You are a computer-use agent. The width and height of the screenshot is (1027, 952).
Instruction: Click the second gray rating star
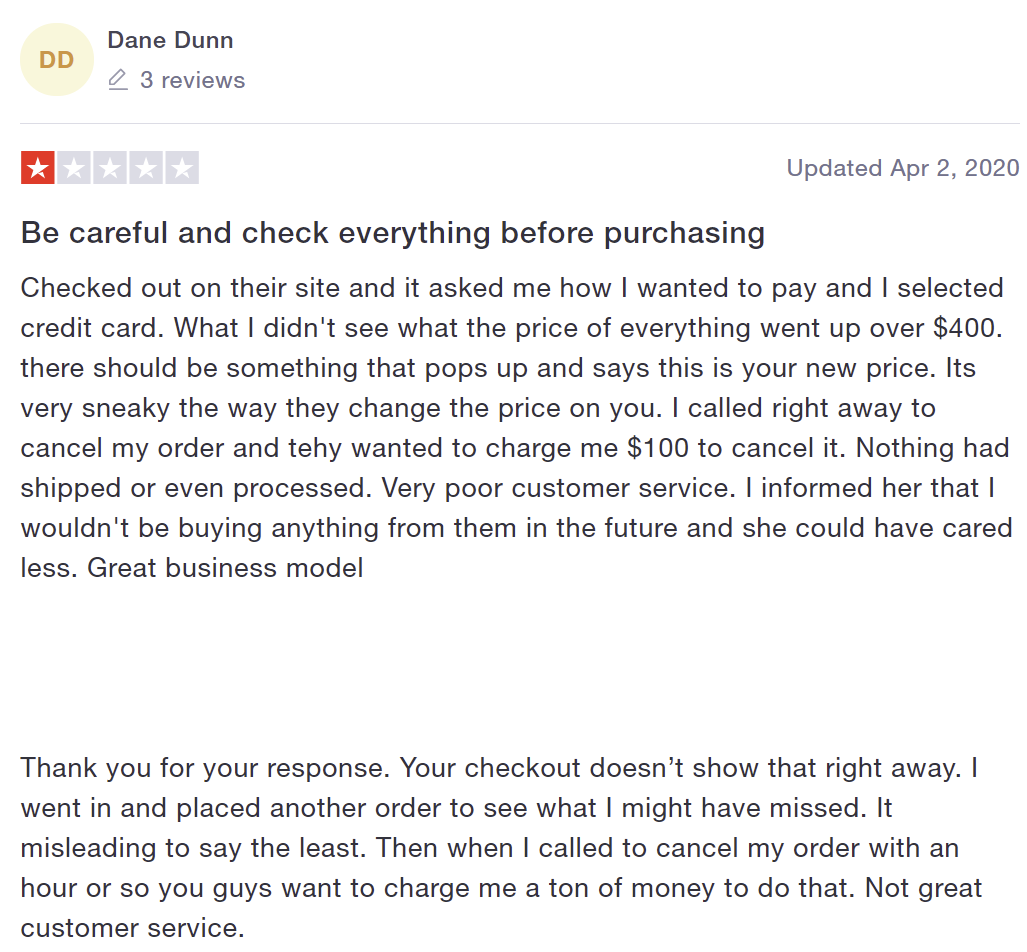pyautogui.click(x=74, y=168)
